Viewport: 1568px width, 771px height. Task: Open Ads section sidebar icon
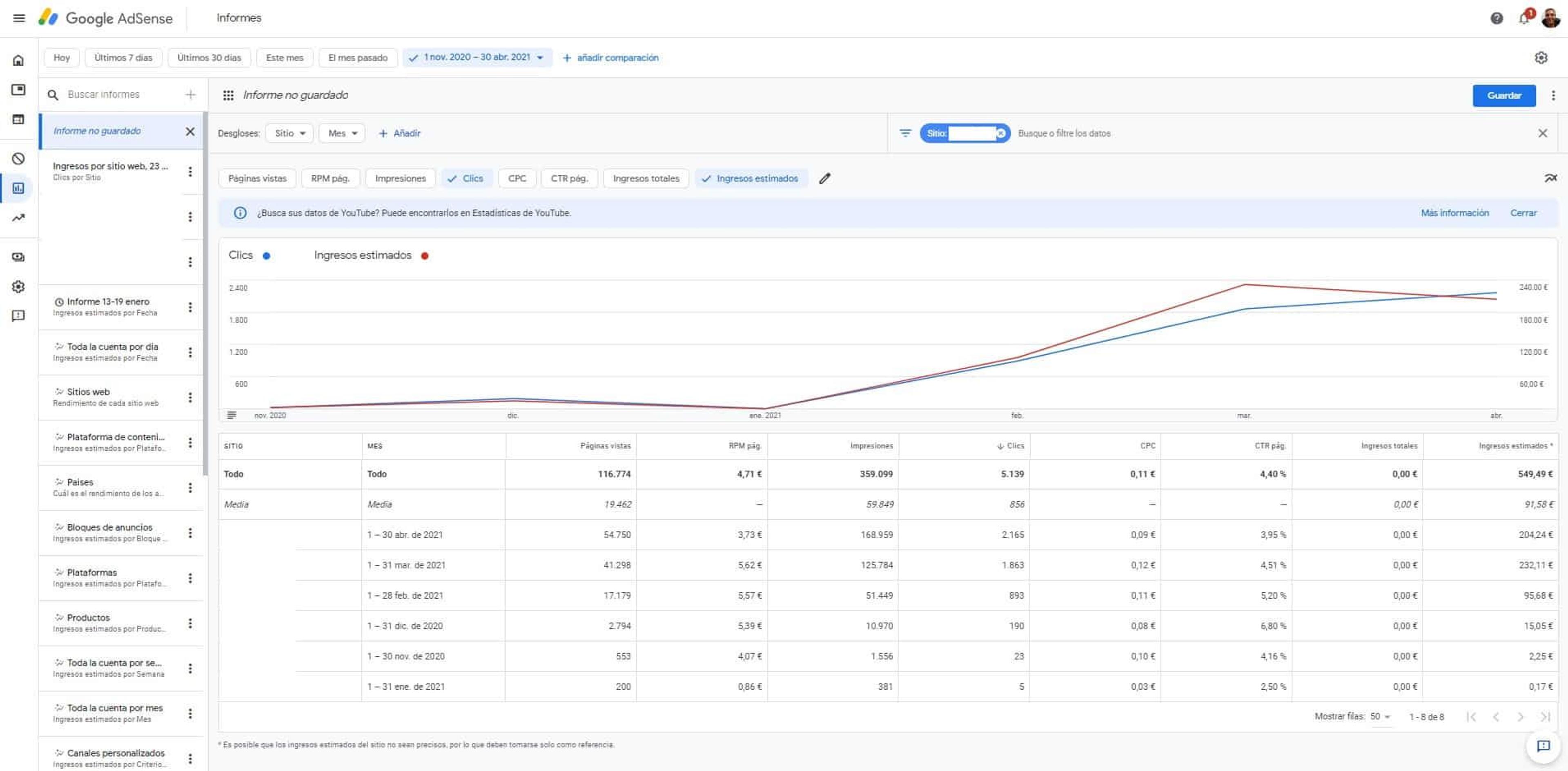(18, 89)
